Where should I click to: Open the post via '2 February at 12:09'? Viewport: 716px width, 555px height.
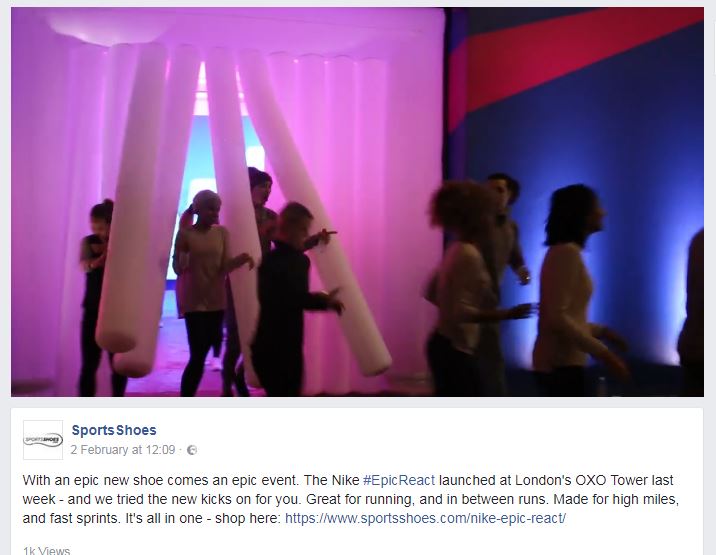(x=123, y=450)
